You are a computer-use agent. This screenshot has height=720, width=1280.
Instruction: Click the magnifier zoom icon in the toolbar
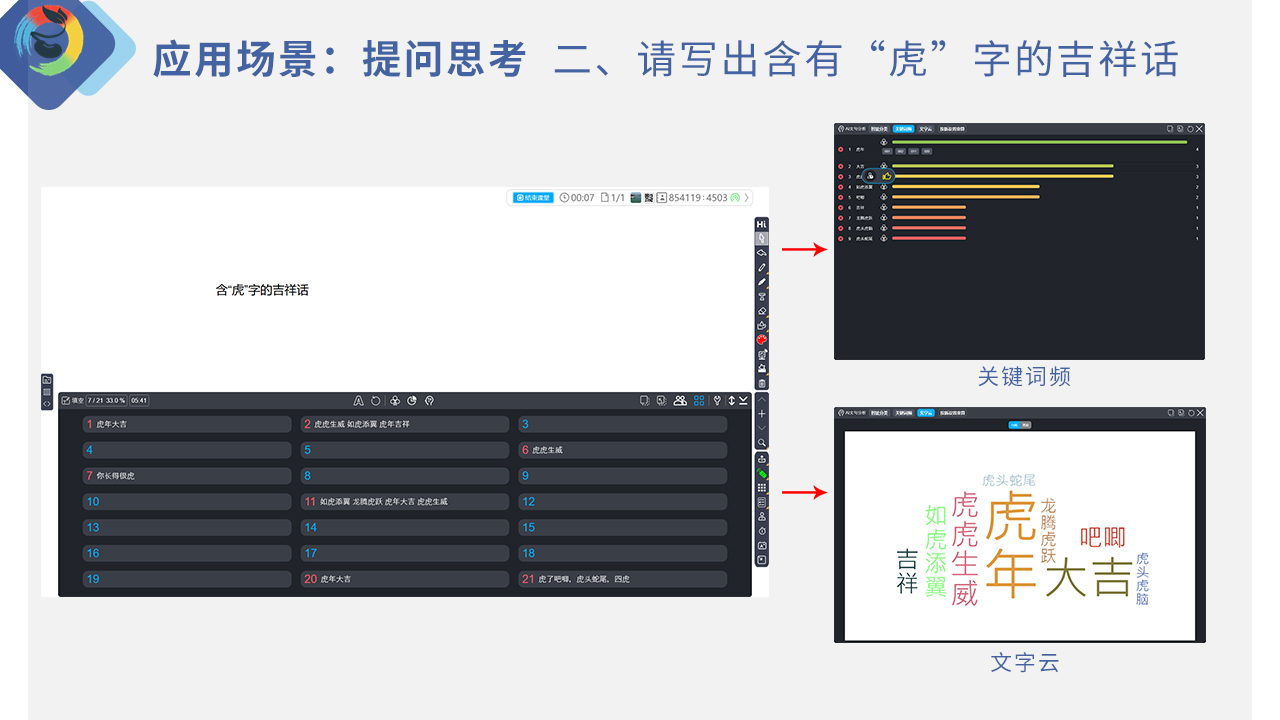(762, 442)
